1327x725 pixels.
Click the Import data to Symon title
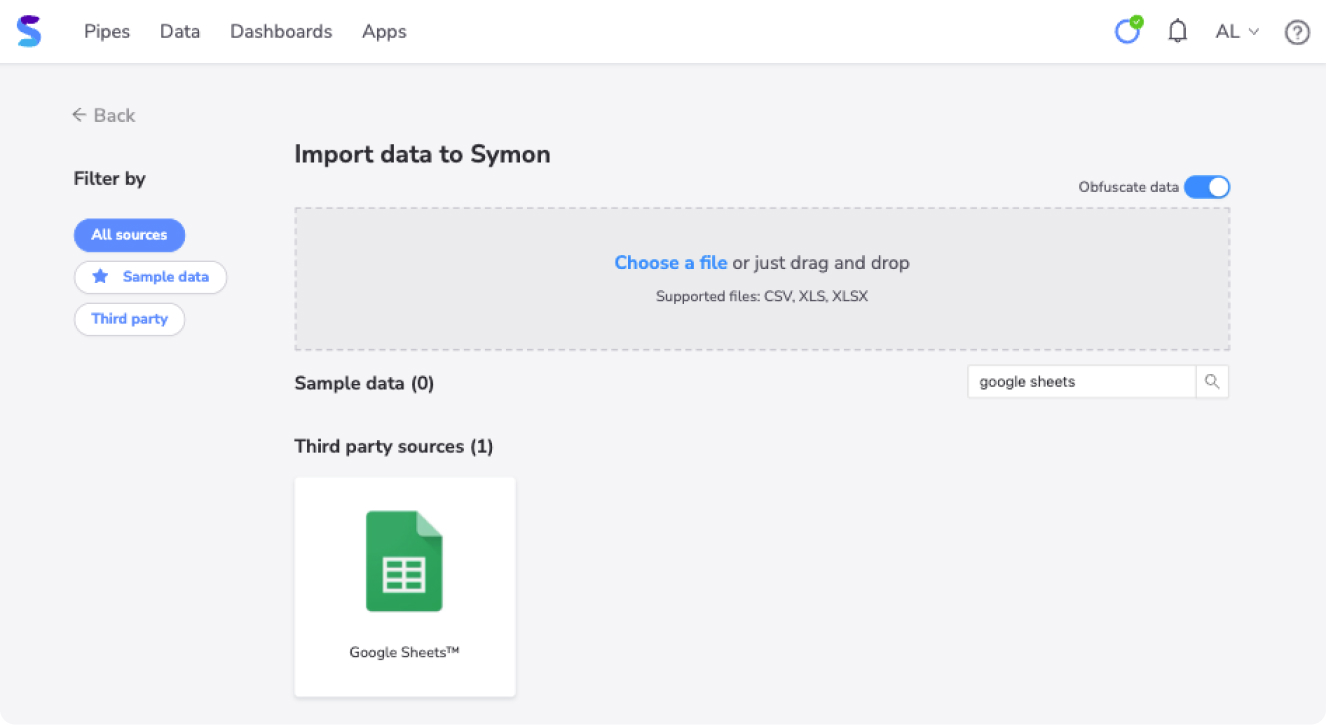tap(422, 154)
